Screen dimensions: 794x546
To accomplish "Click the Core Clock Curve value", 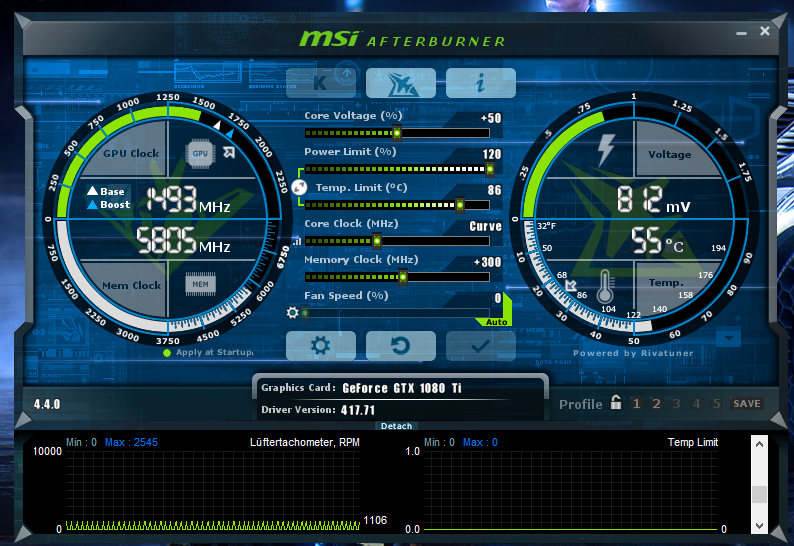I will [x=485, y=226].
